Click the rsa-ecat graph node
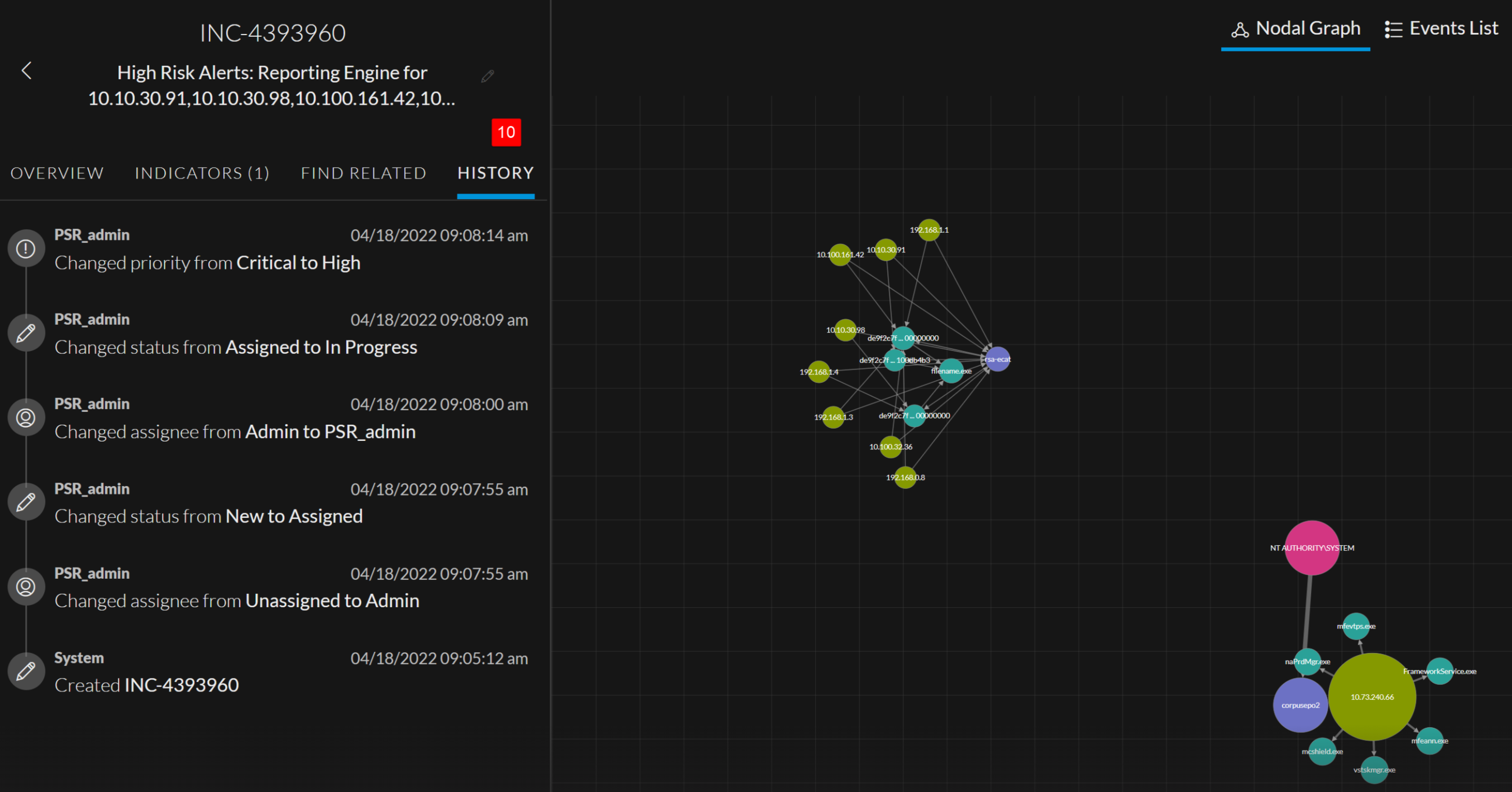The height and width of the screenshot is (792, 1512). coord(997,359)
